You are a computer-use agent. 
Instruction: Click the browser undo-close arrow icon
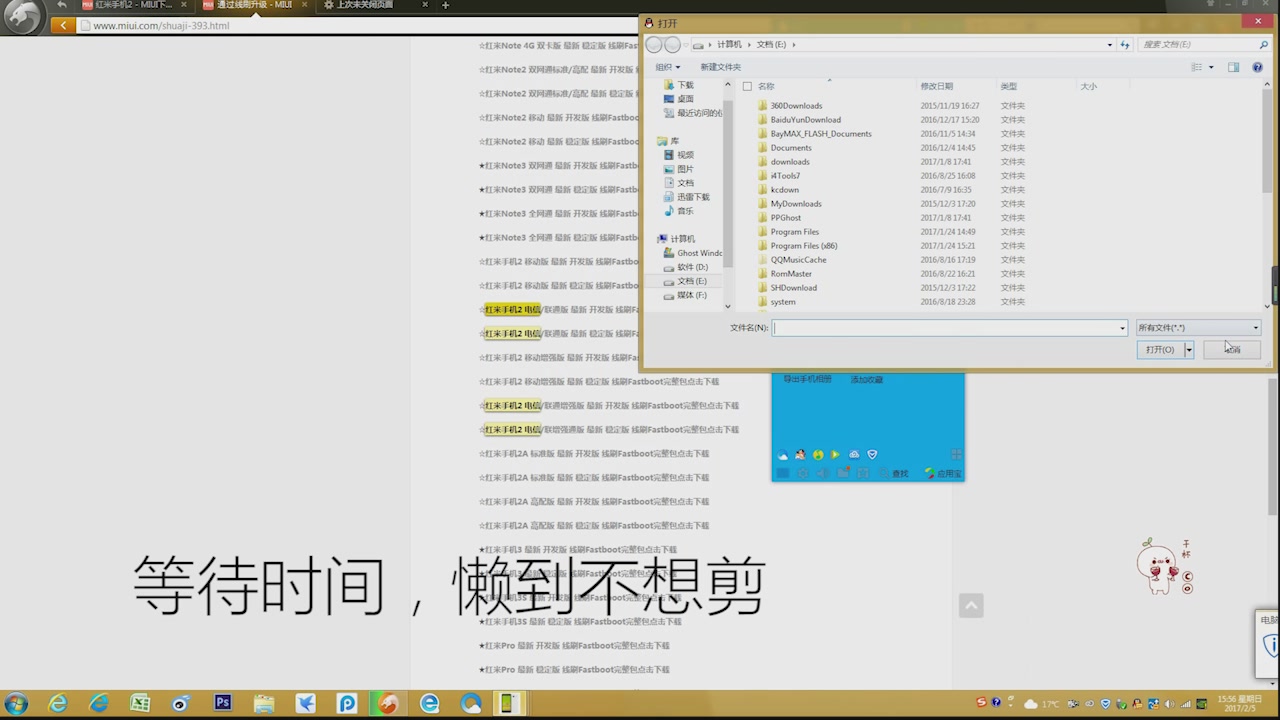click(x=62, y=5)
